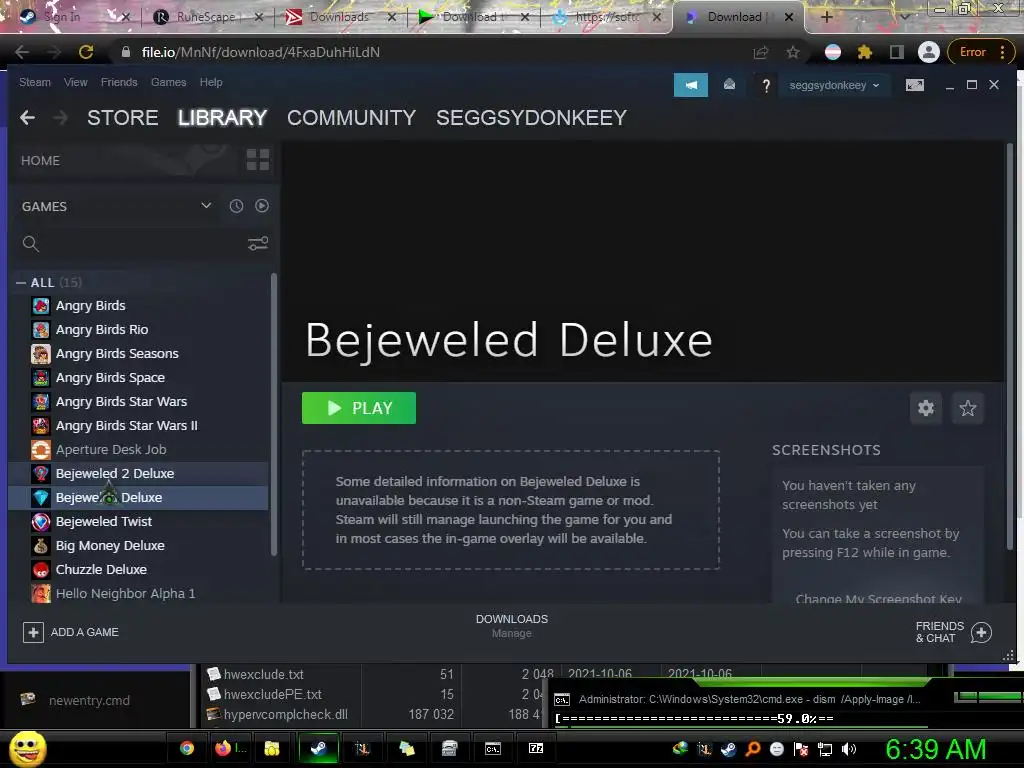Viewport: 1024px width, 768px height.
Task: Click Change My Screenshot Key link
Action: coord(878,598)
